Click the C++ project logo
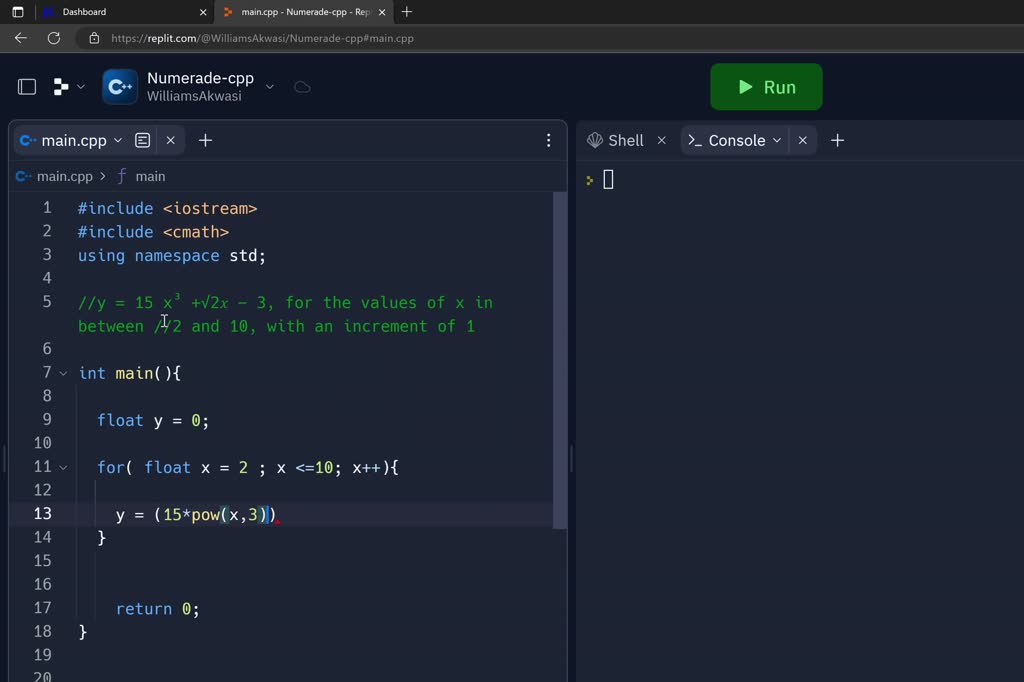Viewport: 1024px width, 682px height. tap(120, 87)
